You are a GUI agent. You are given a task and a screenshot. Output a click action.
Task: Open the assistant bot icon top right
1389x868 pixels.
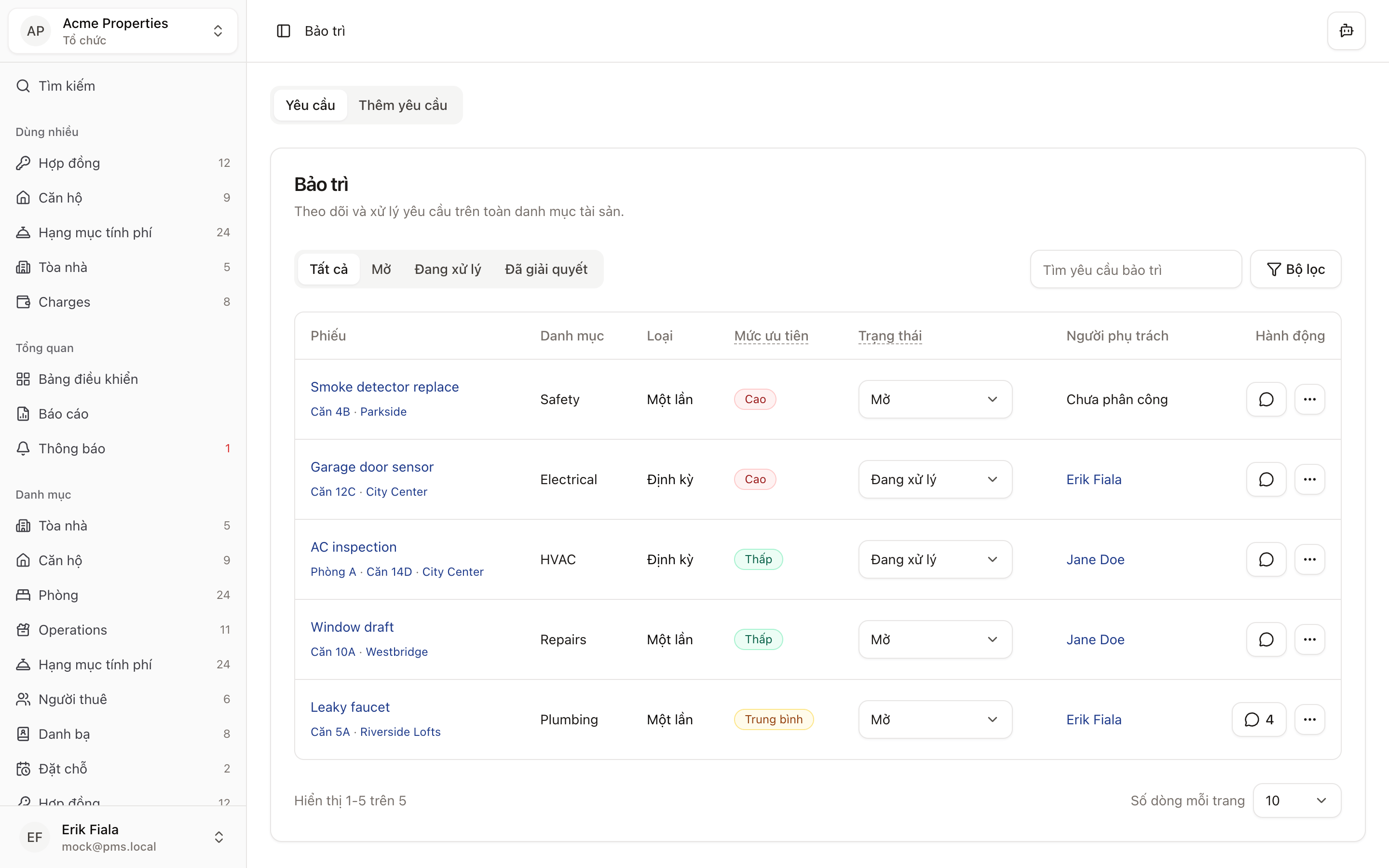pos(1346,31)
